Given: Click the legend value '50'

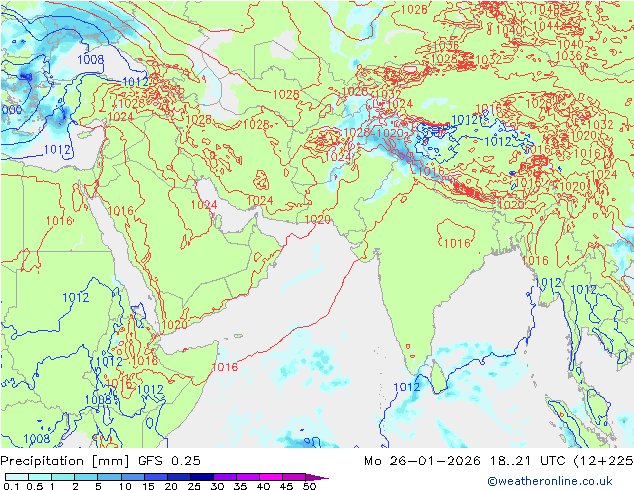Looking at the screenshot, I should [309, 486].
